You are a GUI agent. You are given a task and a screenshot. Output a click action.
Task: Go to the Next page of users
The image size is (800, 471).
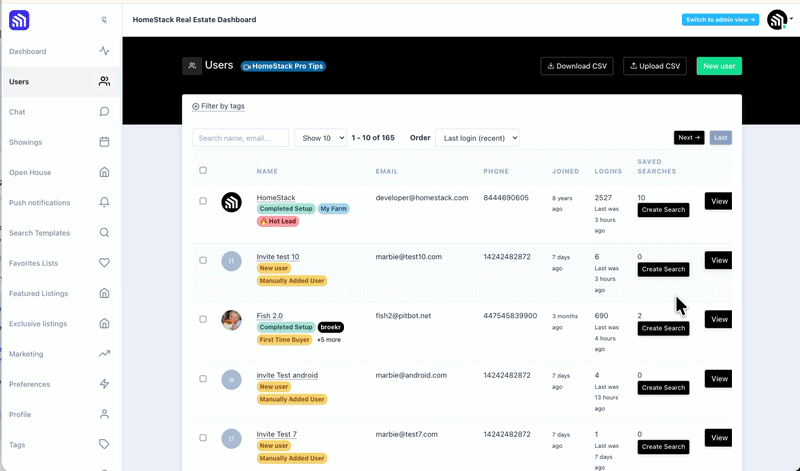(689, 138)
